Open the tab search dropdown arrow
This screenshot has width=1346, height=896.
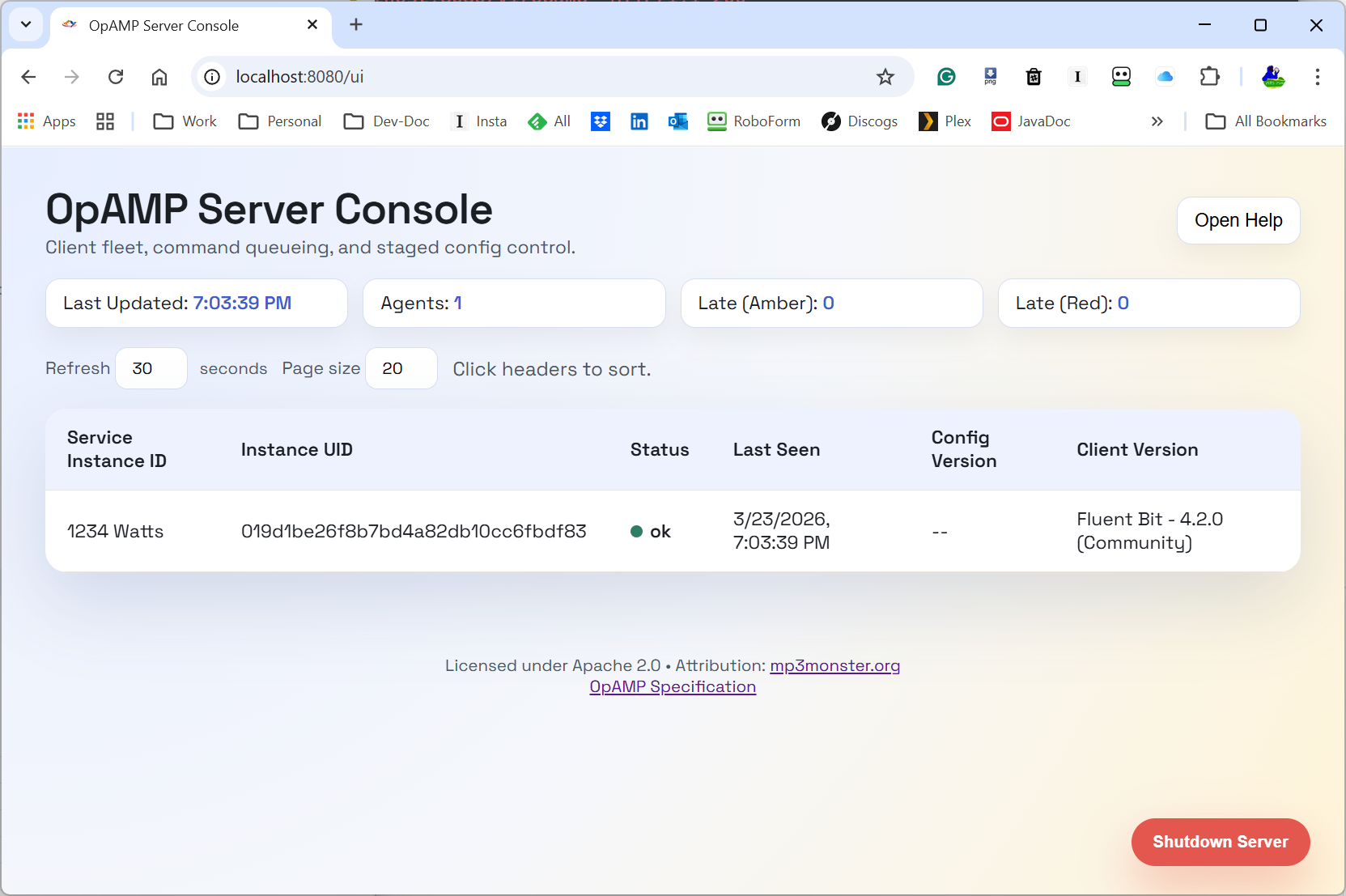pyautogui.click(x=26, y=24)
